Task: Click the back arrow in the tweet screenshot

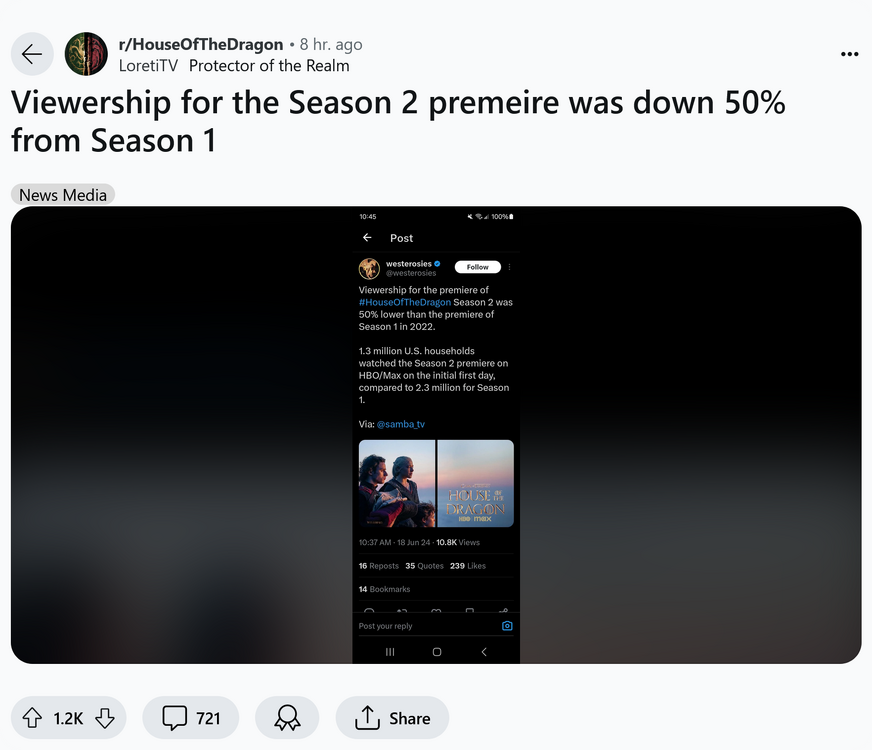Action: [x=367, y=238]
